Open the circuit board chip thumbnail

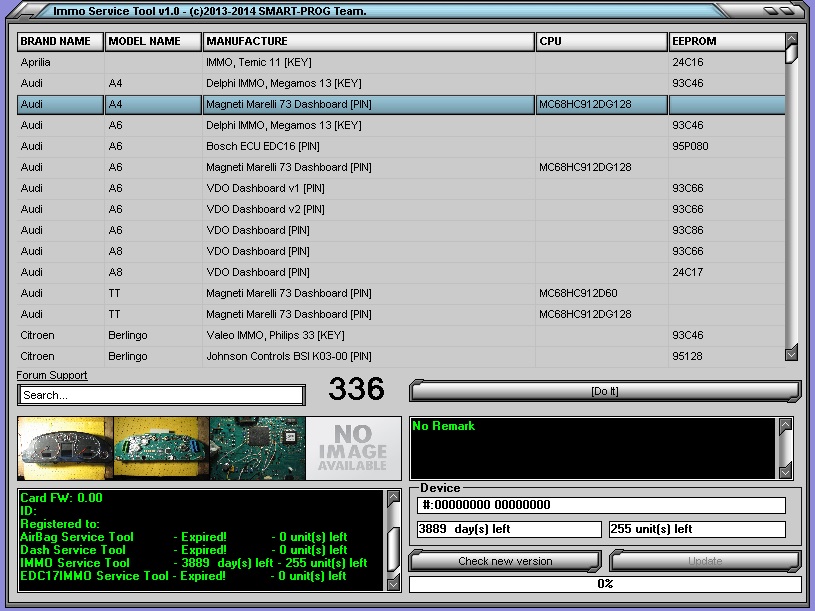[256, 449]
